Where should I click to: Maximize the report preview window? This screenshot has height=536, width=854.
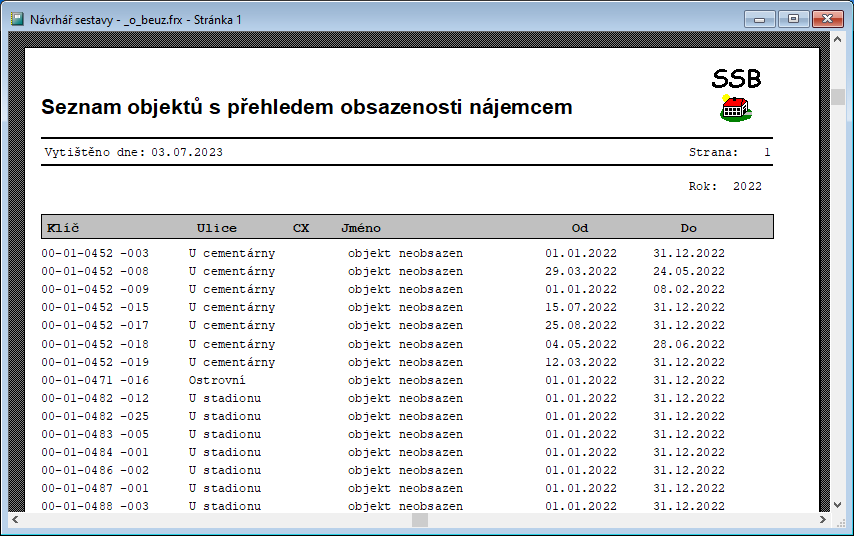pos(794,19)
